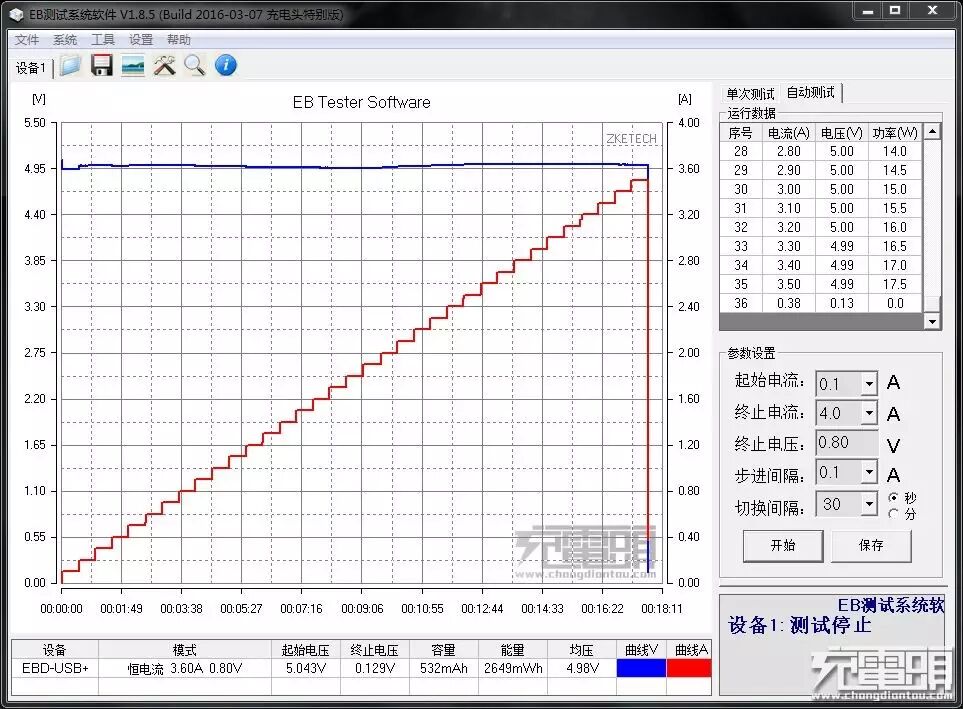Switch to the 自动测试 tab
This screenshot has height=709, width=963.
(811, 93)
